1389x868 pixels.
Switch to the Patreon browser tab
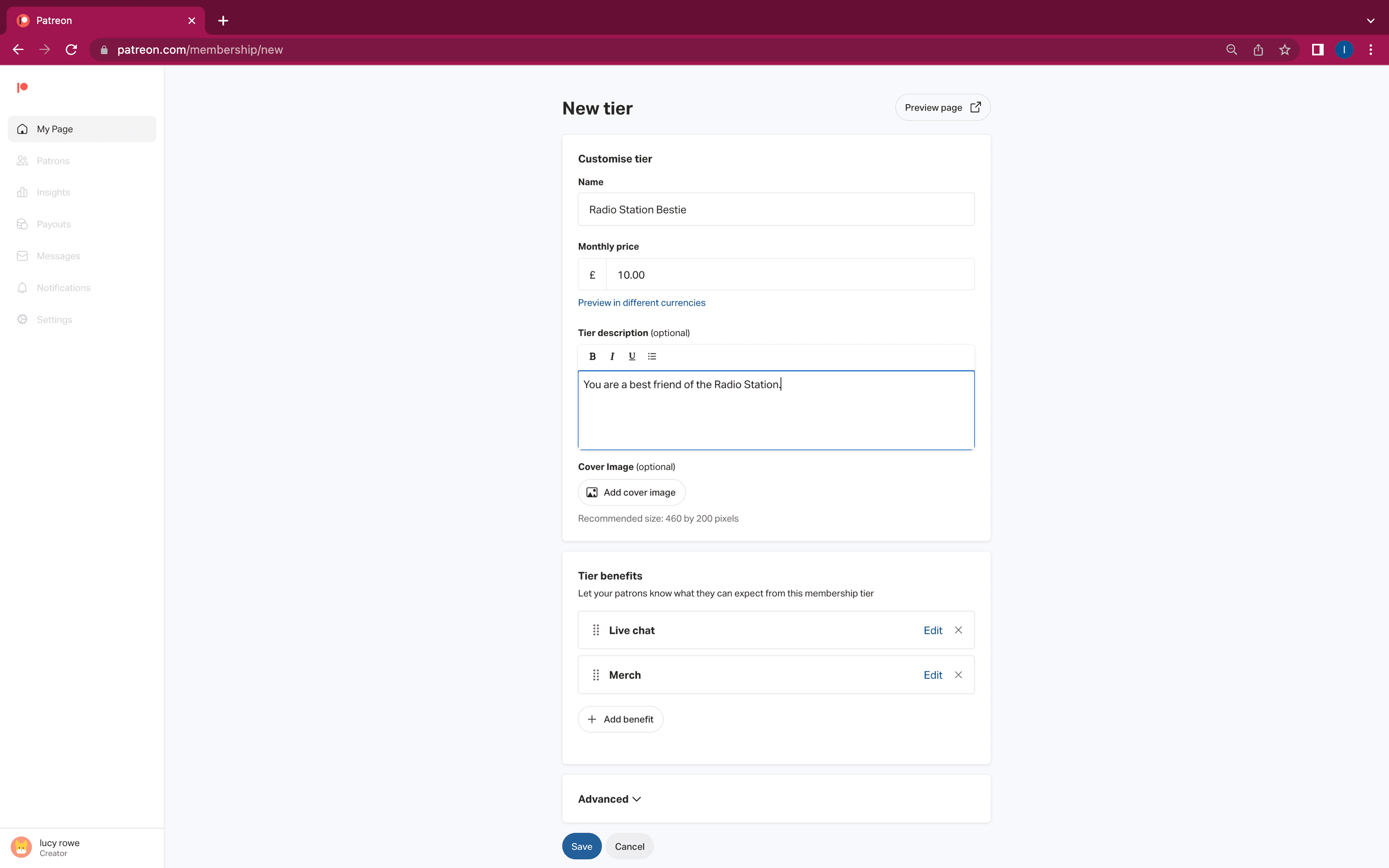pyautogui.click(x=86, y=20)
